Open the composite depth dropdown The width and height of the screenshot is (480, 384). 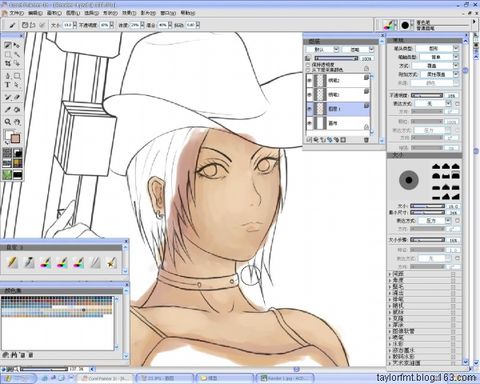358,50
